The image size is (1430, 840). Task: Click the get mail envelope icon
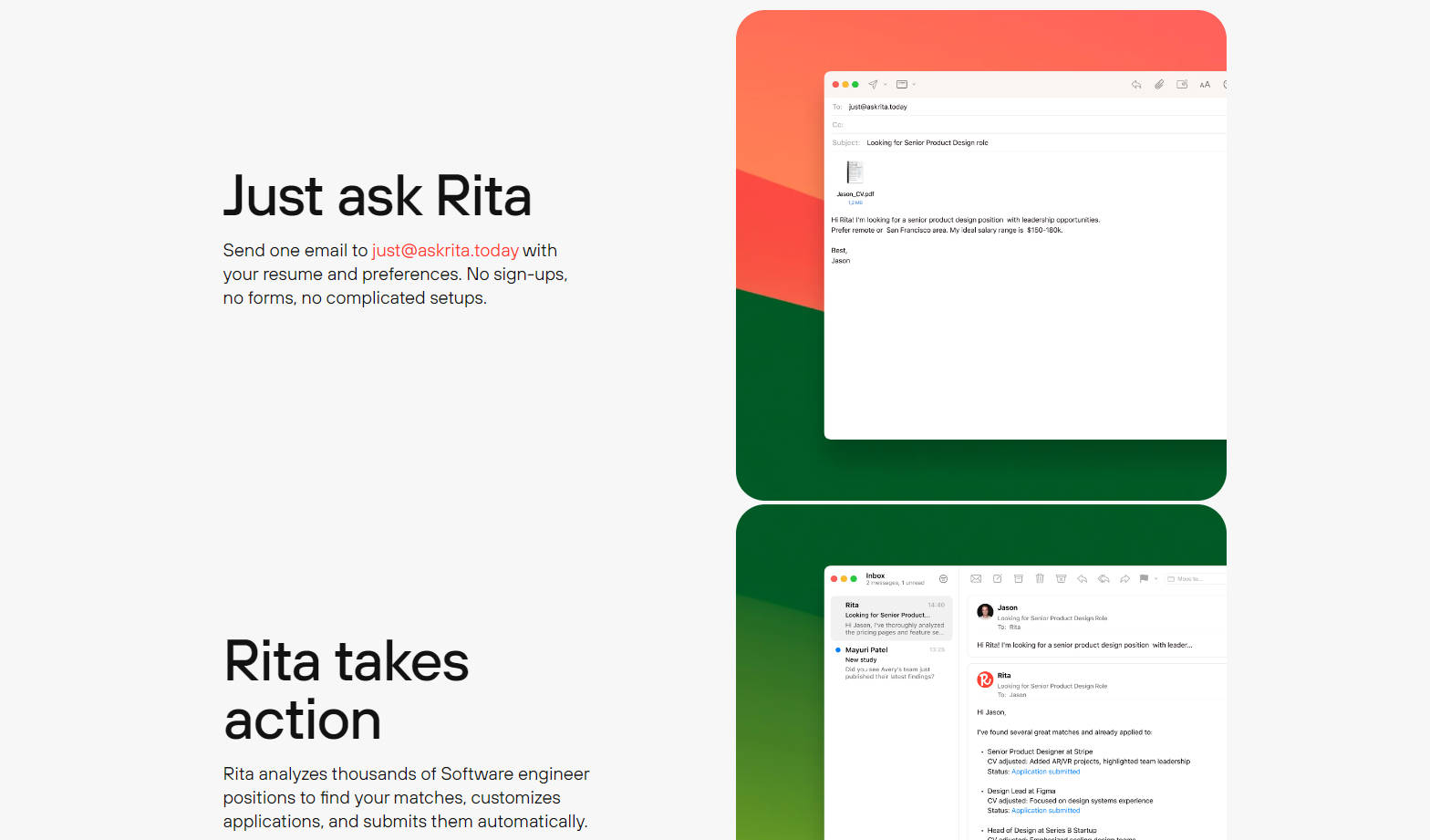(976, 579)
